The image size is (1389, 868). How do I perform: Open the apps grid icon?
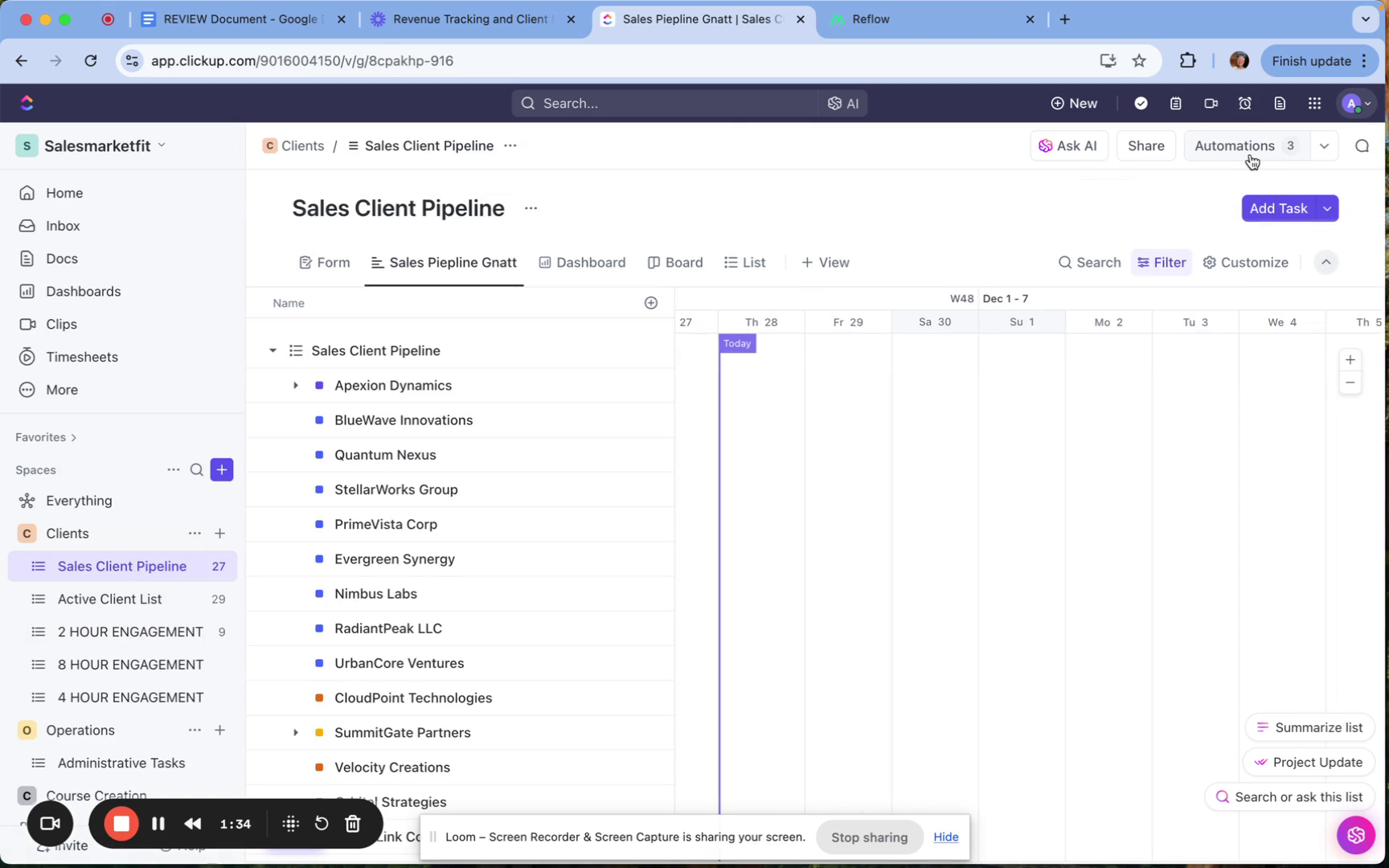coord(1314,103)
